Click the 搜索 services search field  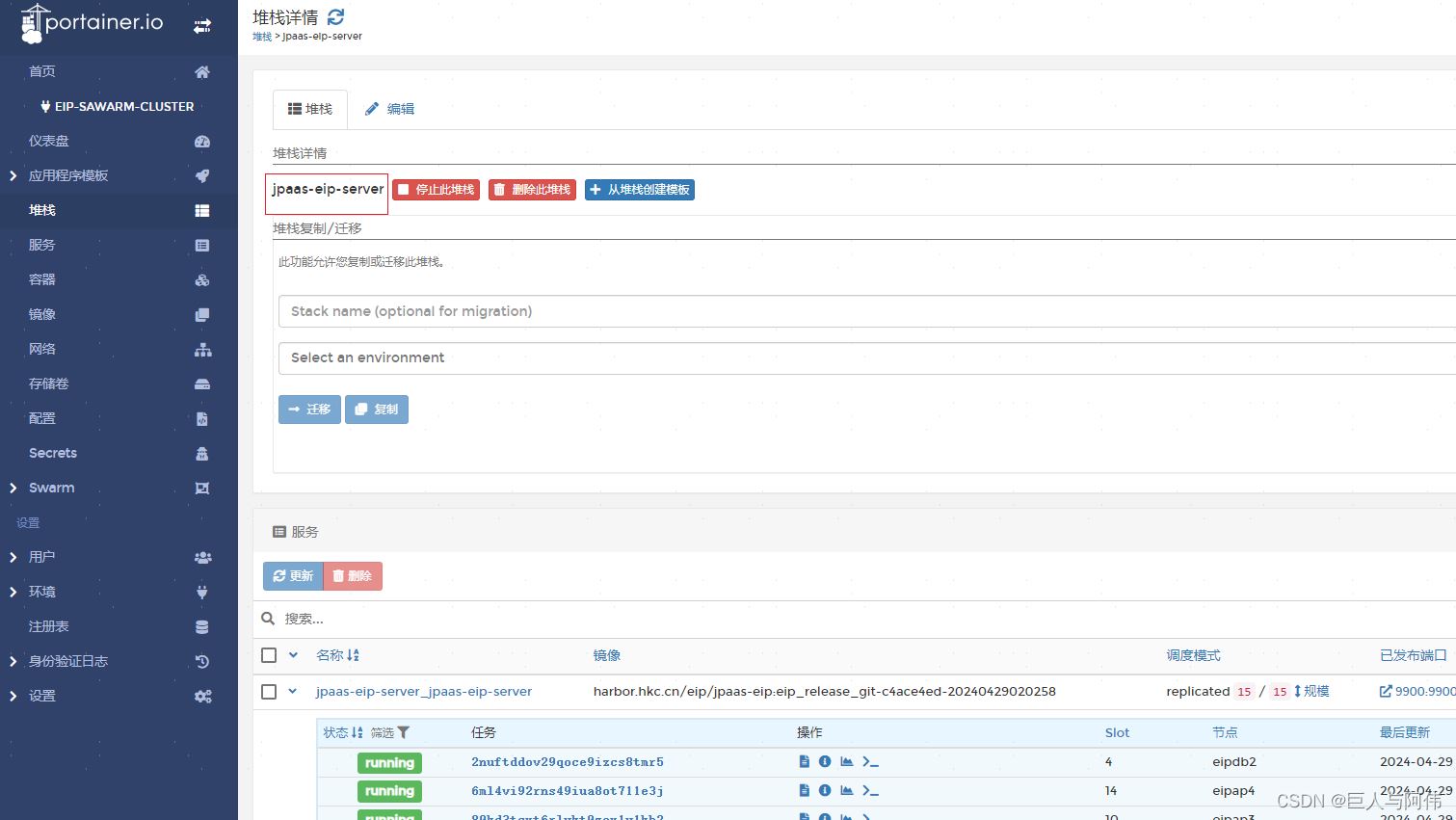[867, 619]
